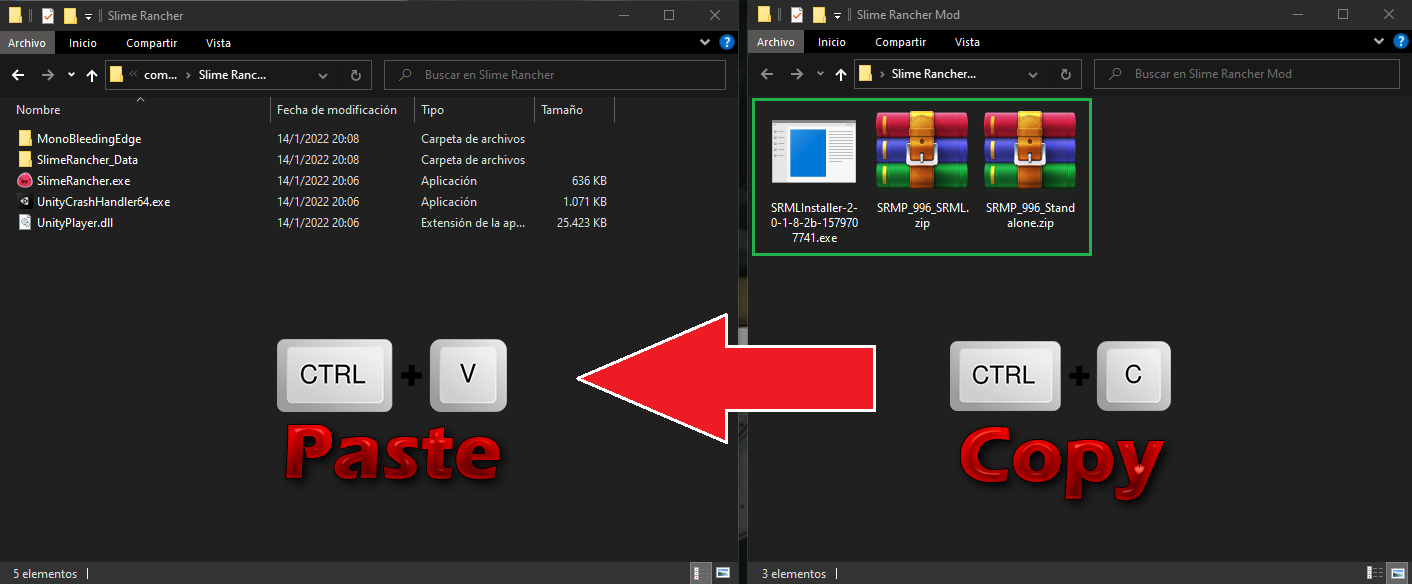Expand address bar history in Slime Rancher Mod window

[1035, 74]
